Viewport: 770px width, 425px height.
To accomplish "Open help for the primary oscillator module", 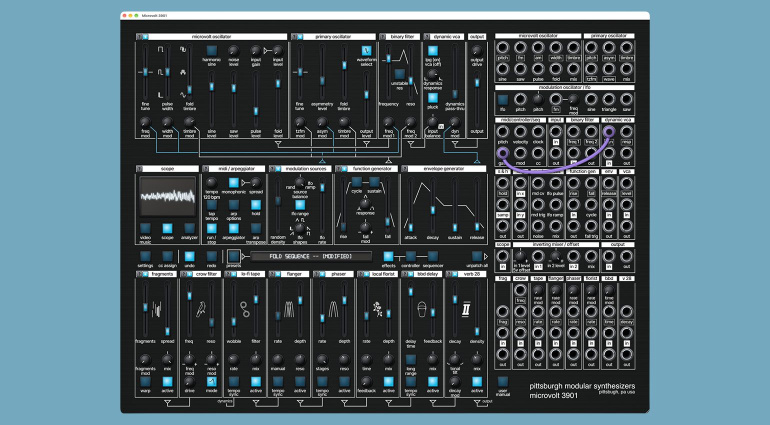I will [x=294, y=37].
